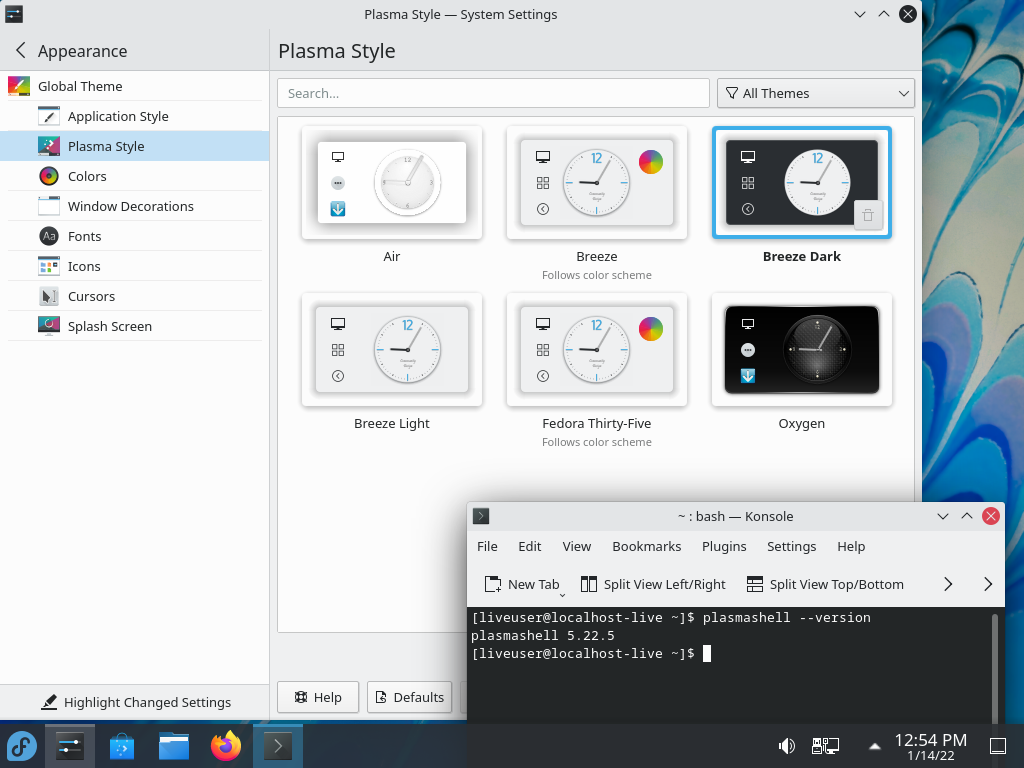
Task: Open Window Decorations settings
Action: click(135, 206)
